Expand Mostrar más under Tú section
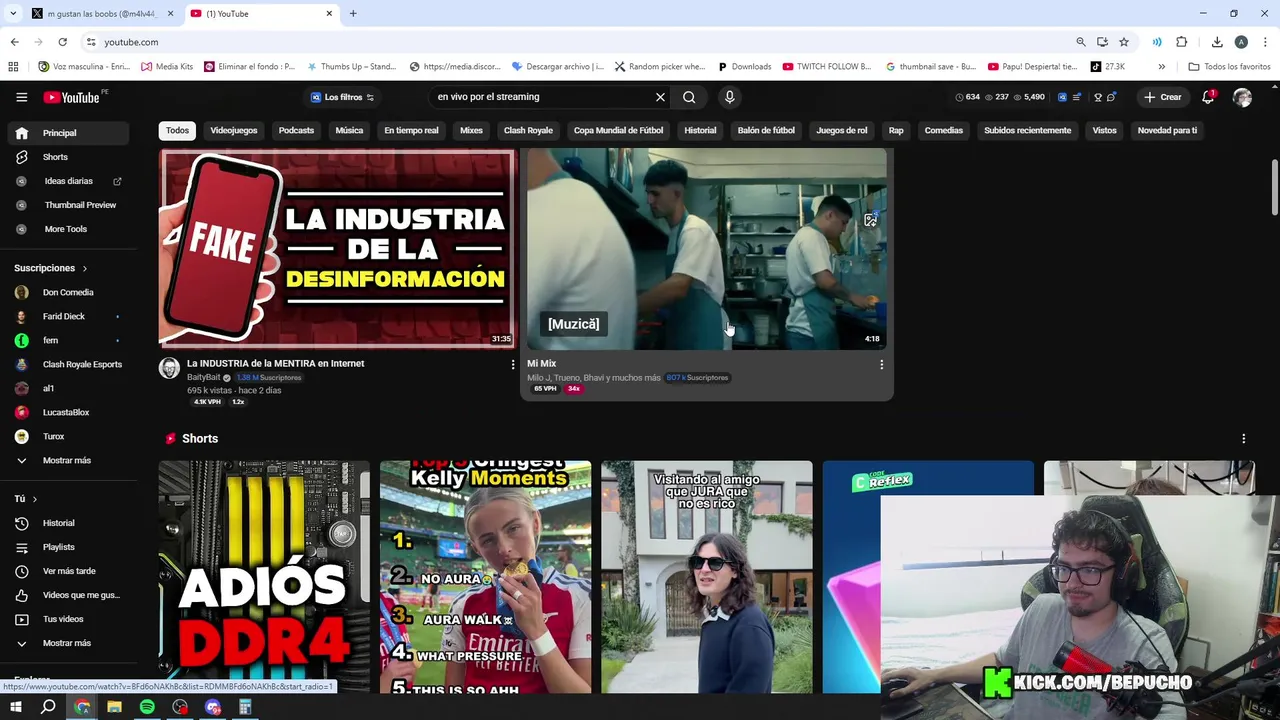Screen dimensions: 1280x720 click(x=68, y=643)
